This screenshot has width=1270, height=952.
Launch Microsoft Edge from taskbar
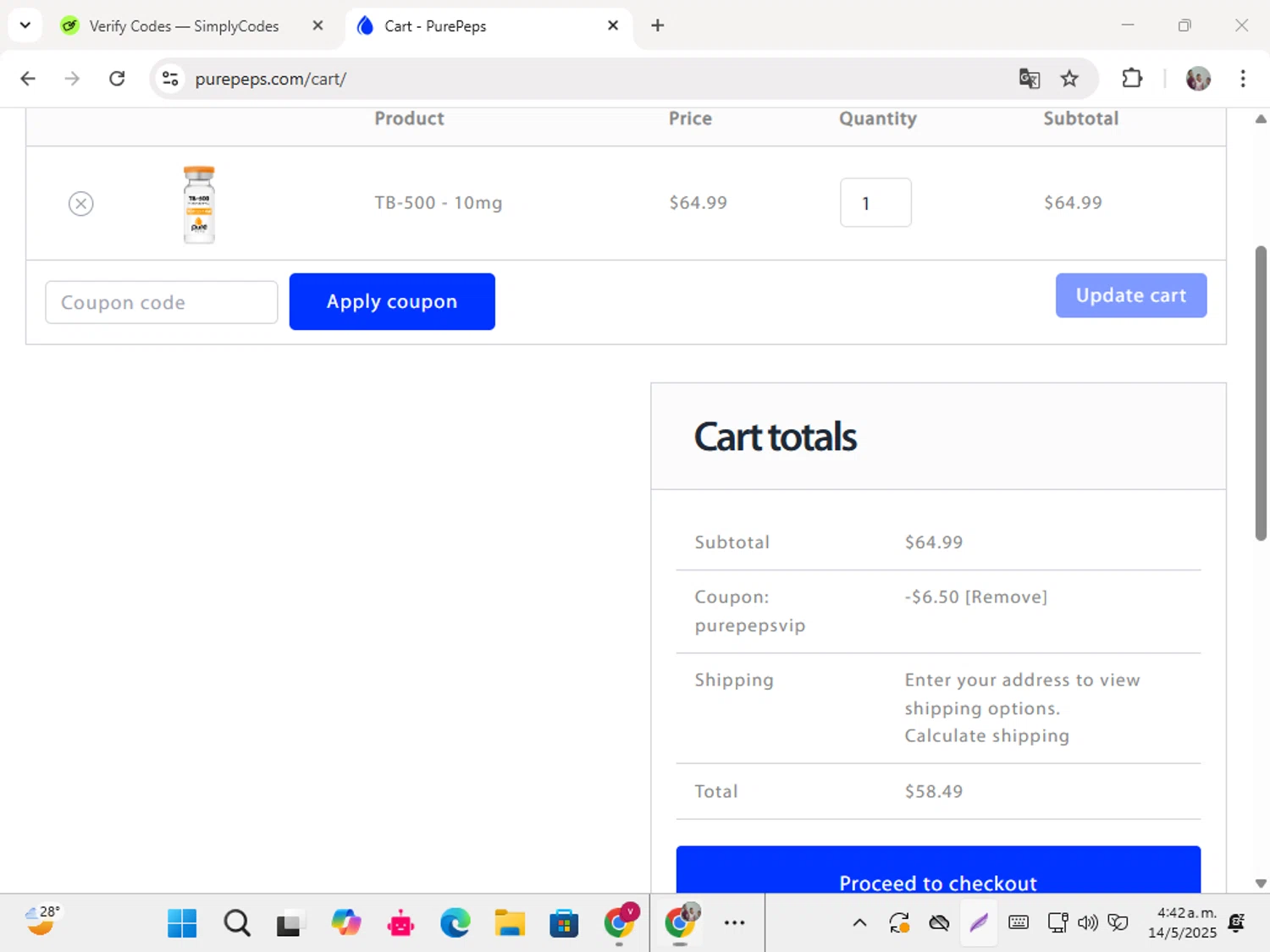455,923
